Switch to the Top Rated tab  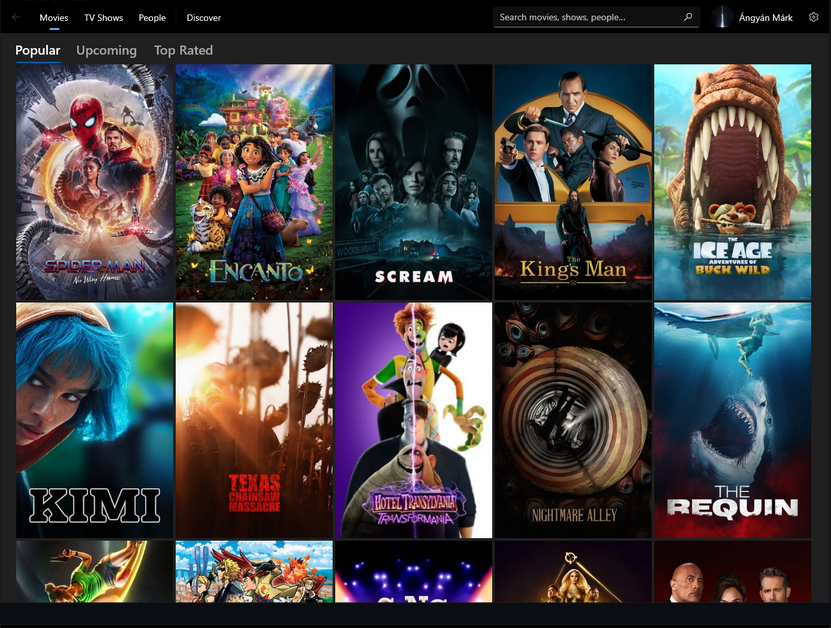tap(183, 50)
